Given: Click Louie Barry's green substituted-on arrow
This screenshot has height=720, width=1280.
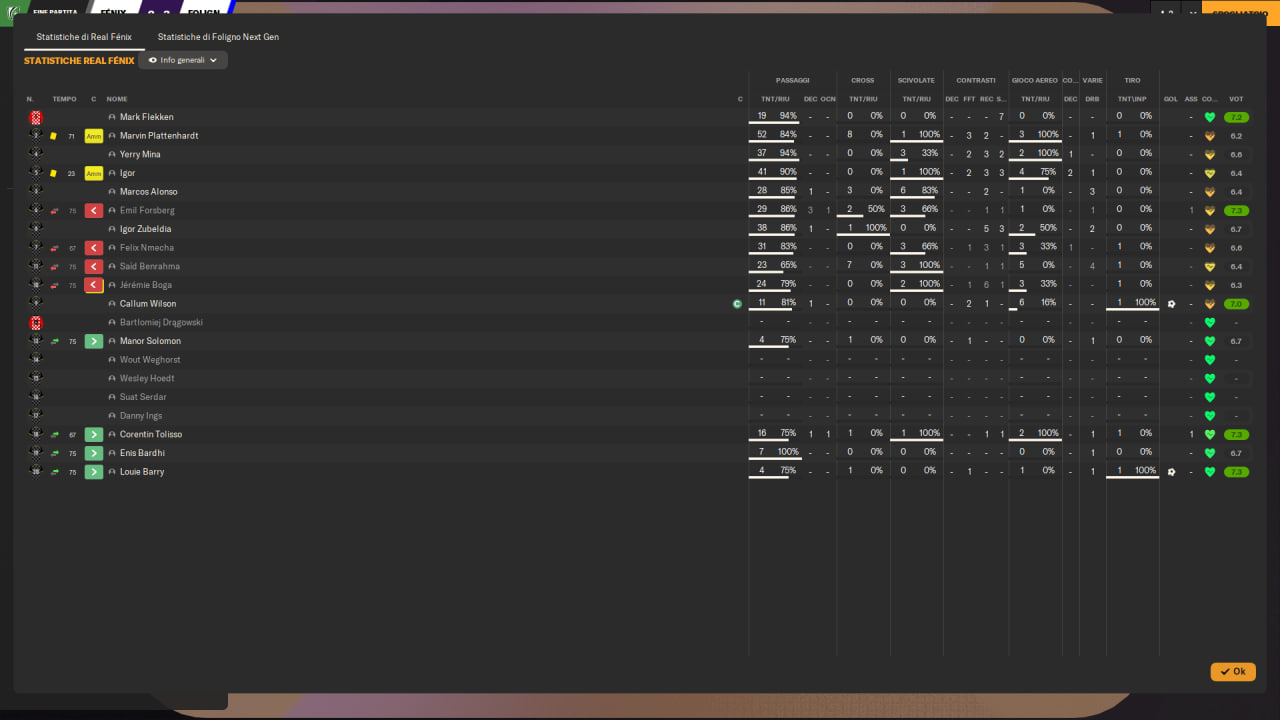Looking at the screenshot, I should point(94,472).
